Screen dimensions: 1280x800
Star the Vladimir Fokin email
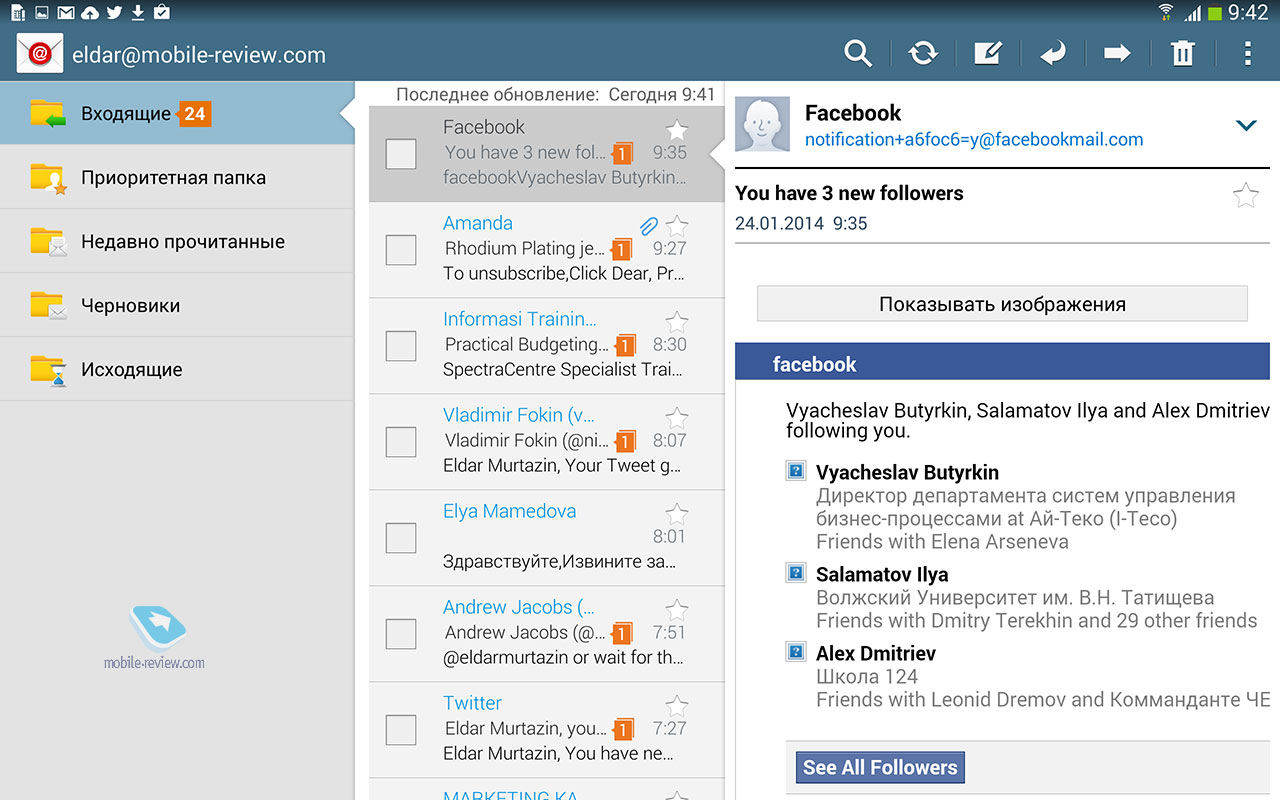[x=677, y=417]
